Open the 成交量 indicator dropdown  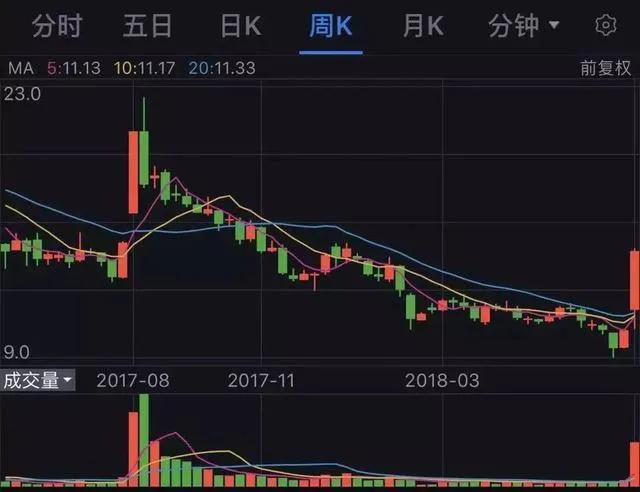click(38, 381)
